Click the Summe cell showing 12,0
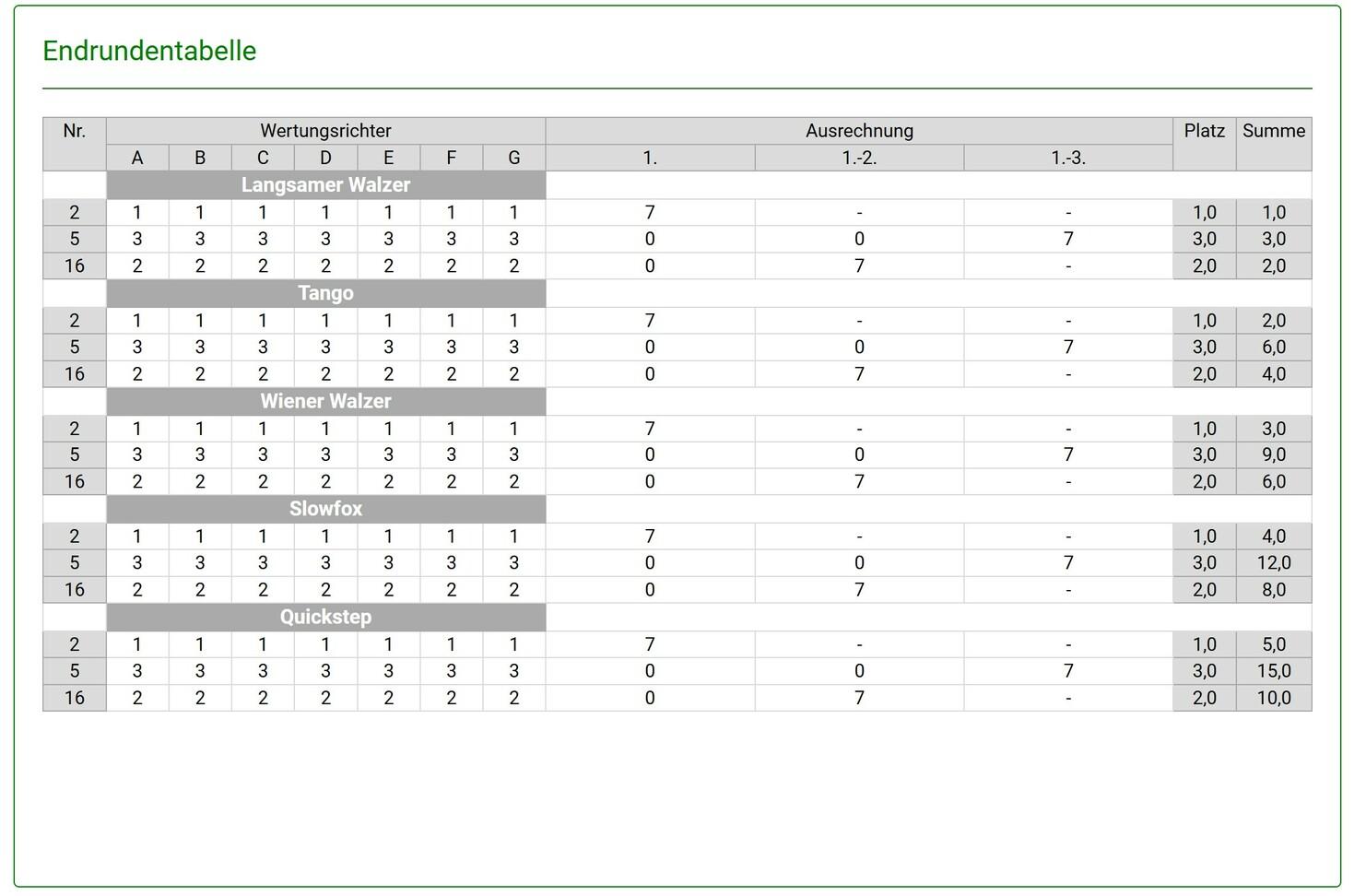Image resolution: width=1366 pixels, height=896 pixels. tap(1273, 563)
